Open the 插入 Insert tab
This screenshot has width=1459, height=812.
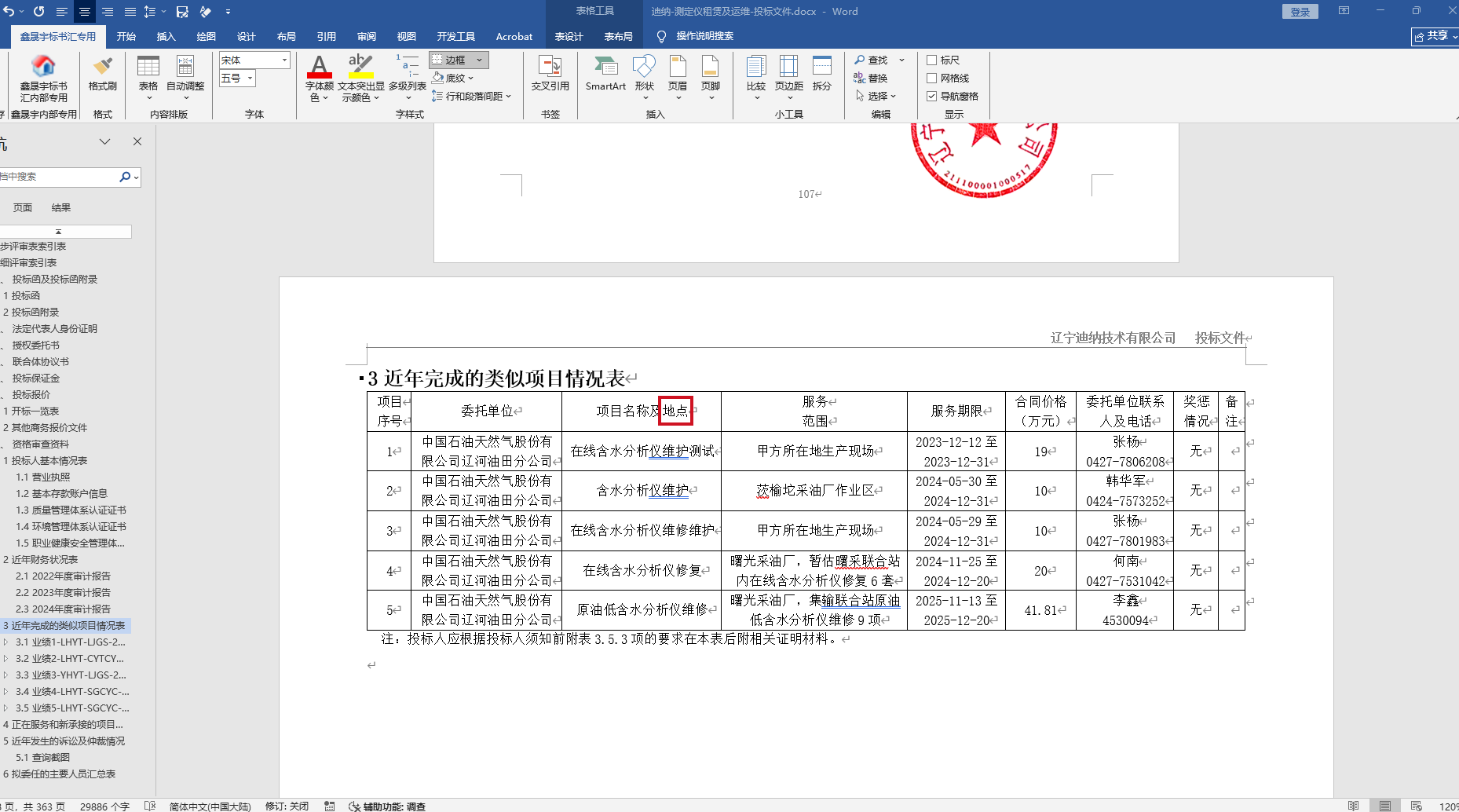166,36
